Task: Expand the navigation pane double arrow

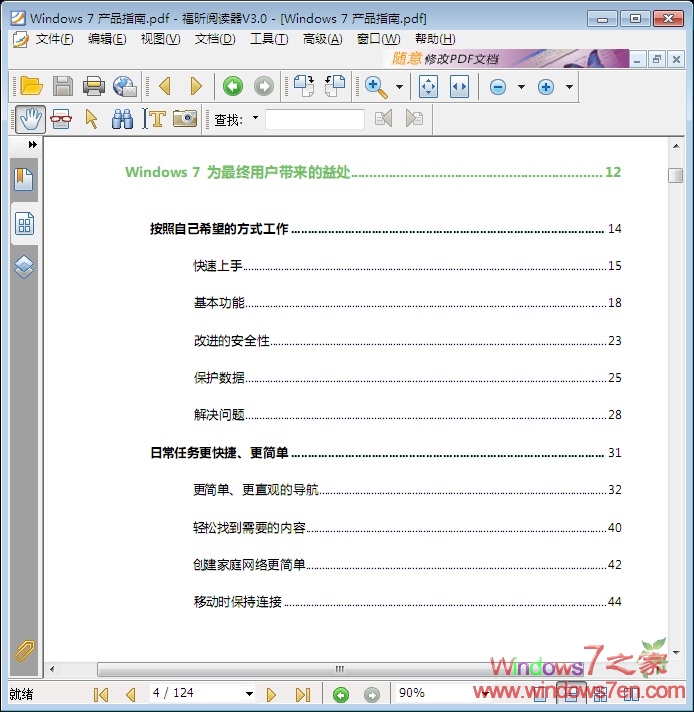Action: 33,144
